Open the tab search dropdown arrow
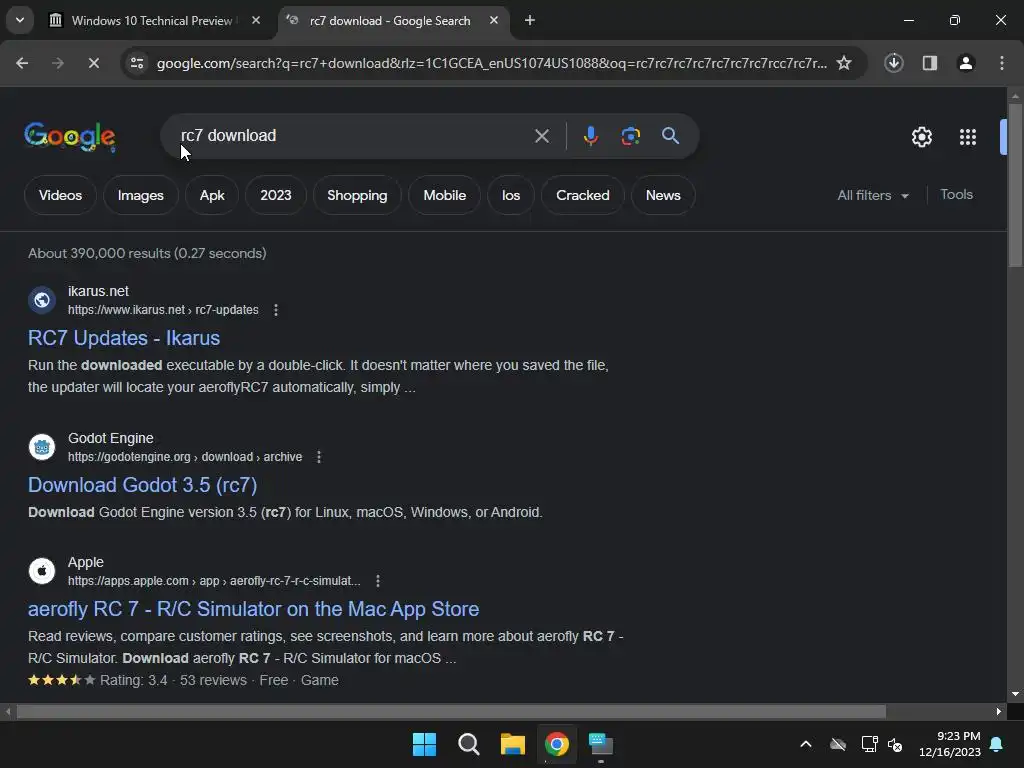Screen dimensions: 1024x768 coord(20,20)
